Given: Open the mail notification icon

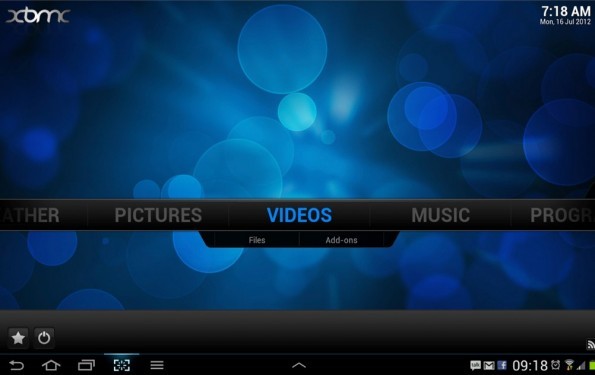Looking at the screenshot, I should click(489, 366).
